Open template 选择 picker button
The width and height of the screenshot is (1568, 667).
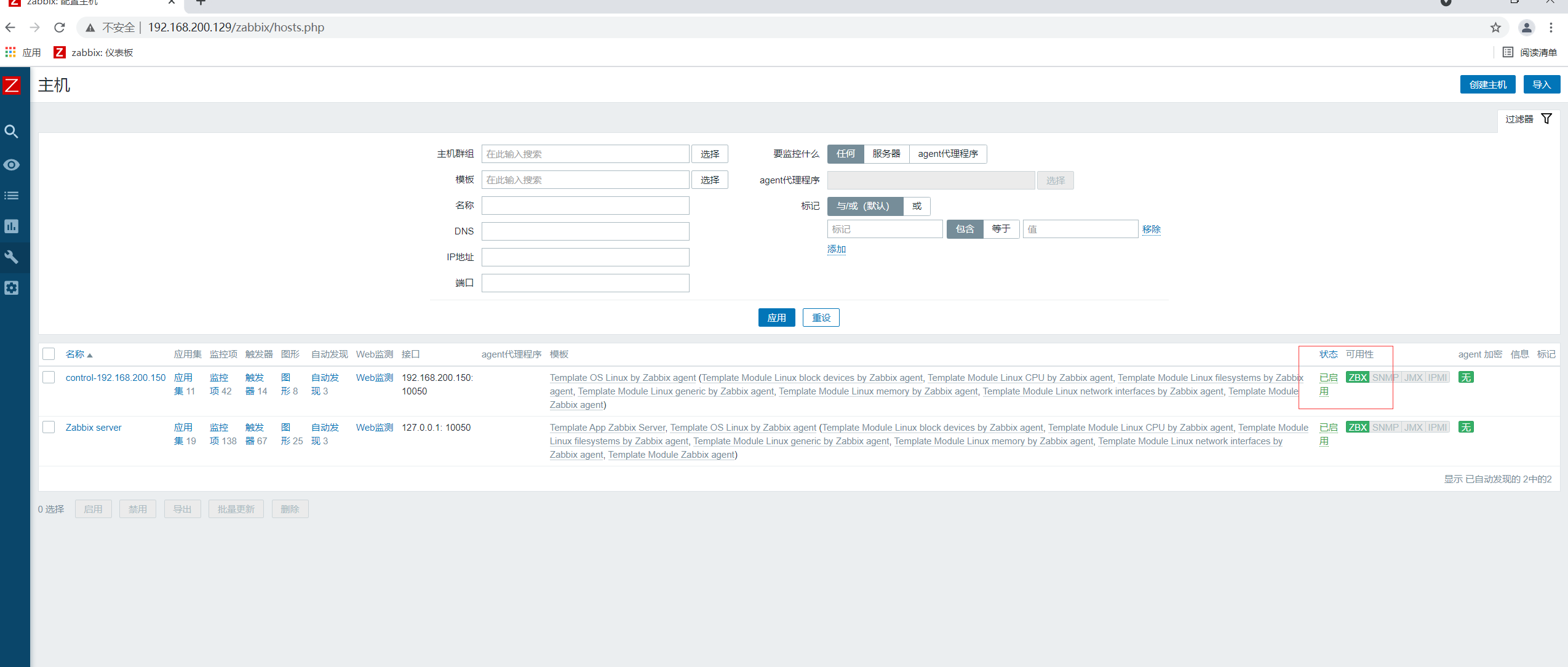coord(709,180)
